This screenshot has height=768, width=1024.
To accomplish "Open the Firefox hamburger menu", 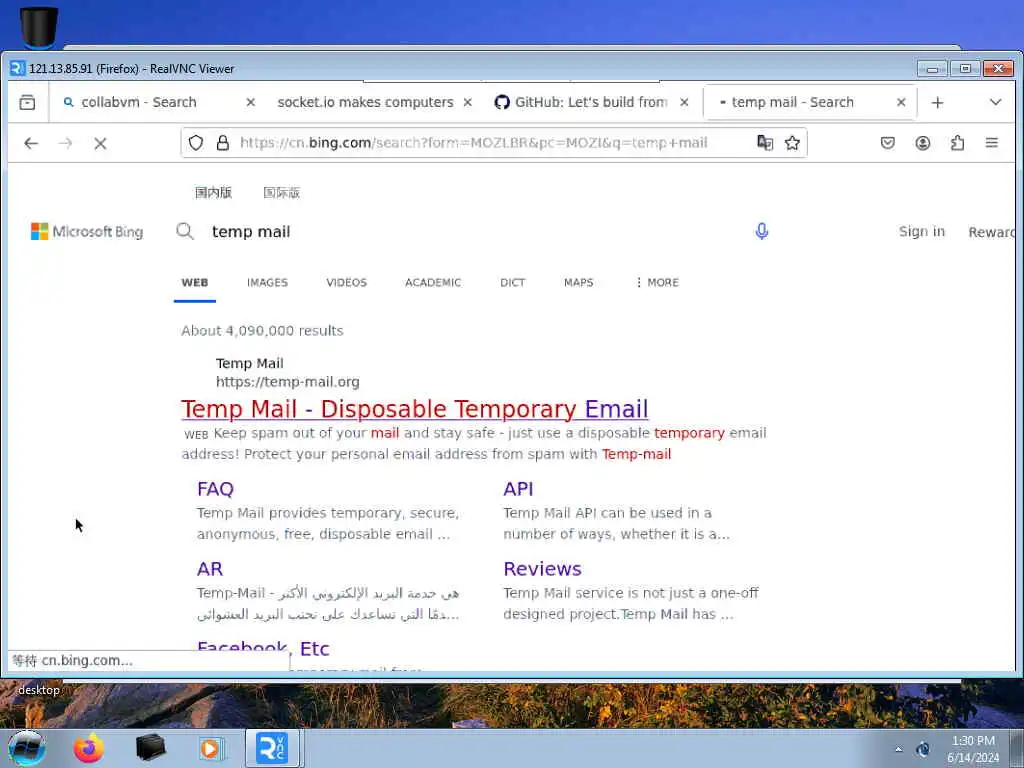I will (991, 142).
